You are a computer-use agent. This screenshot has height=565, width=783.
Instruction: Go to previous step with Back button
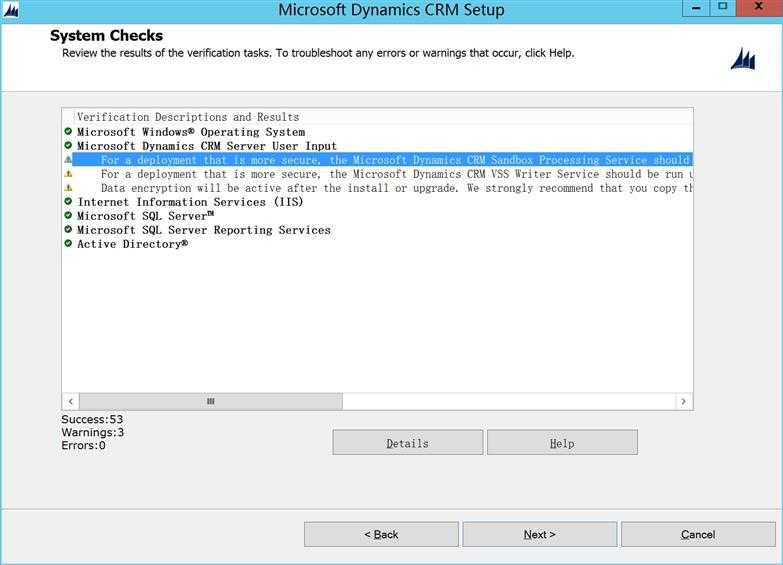click(x=381, y=535)
